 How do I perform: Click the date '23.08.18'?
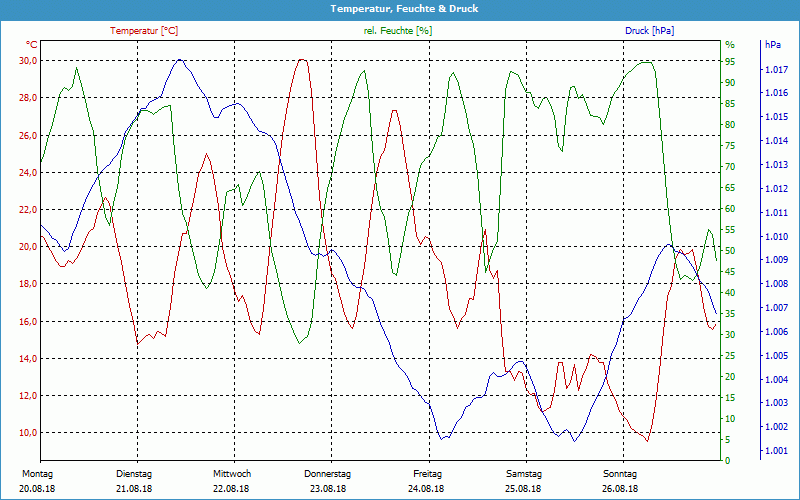pos(328,489)
